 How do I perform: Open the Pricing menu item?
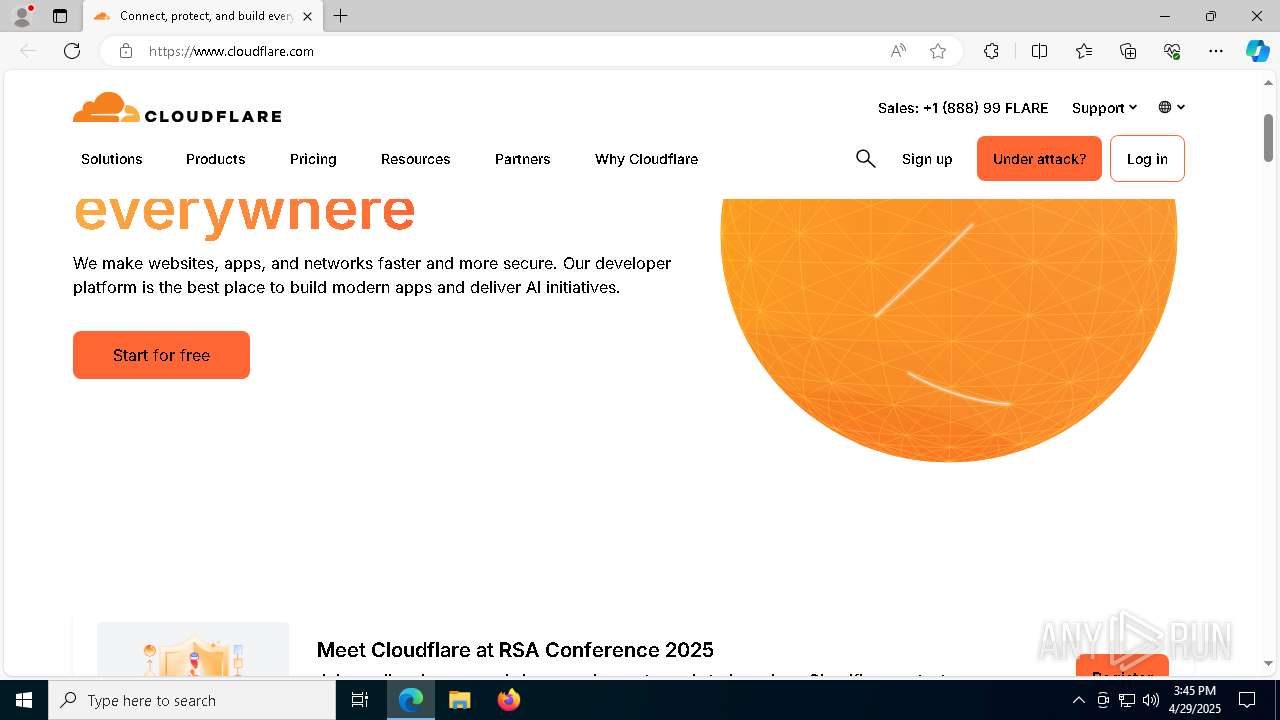(x=313, y=159)
